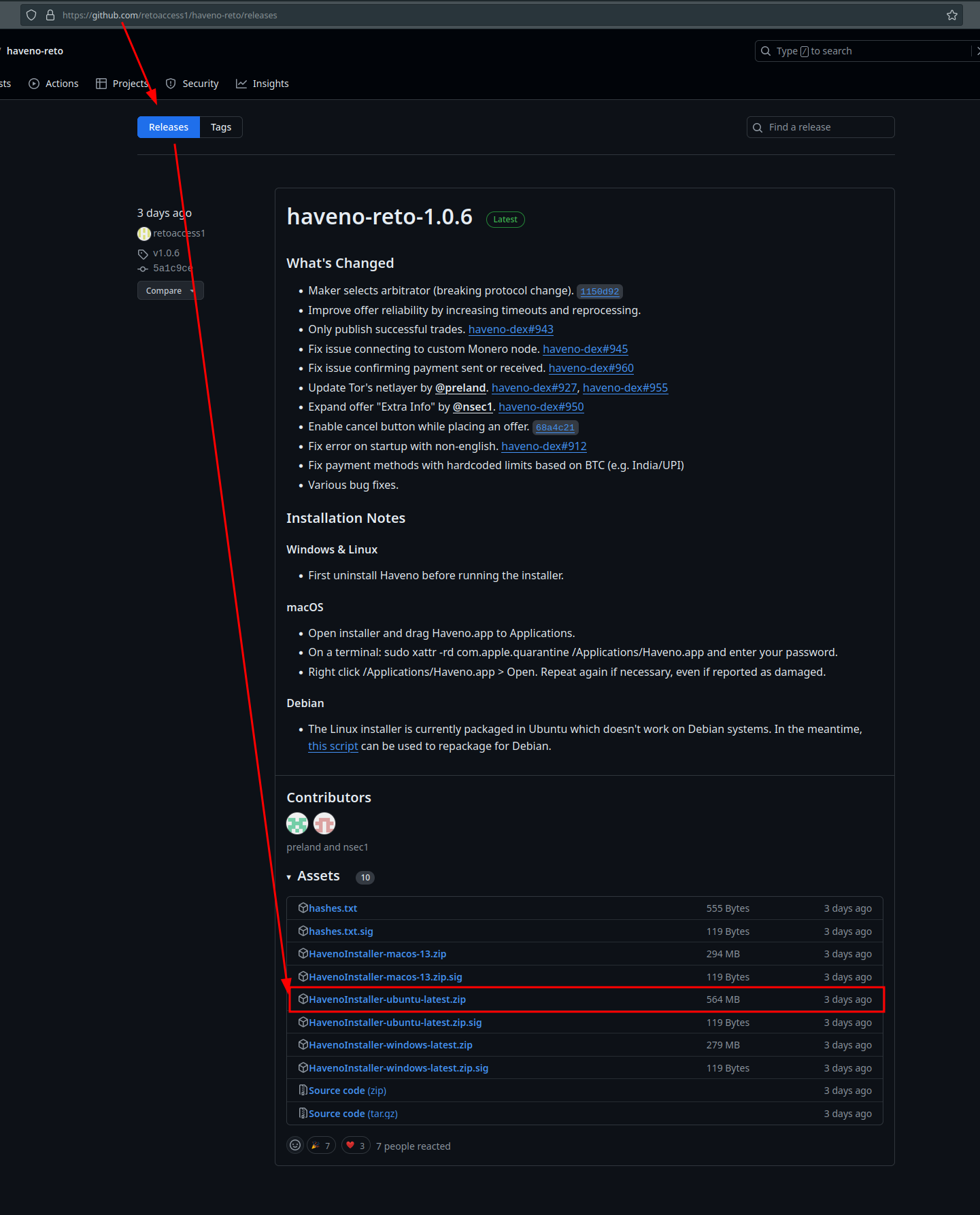Screen dimensions: 980x1215
Task: Open the @nsec1 mention
Action: [x=473, y=407]
